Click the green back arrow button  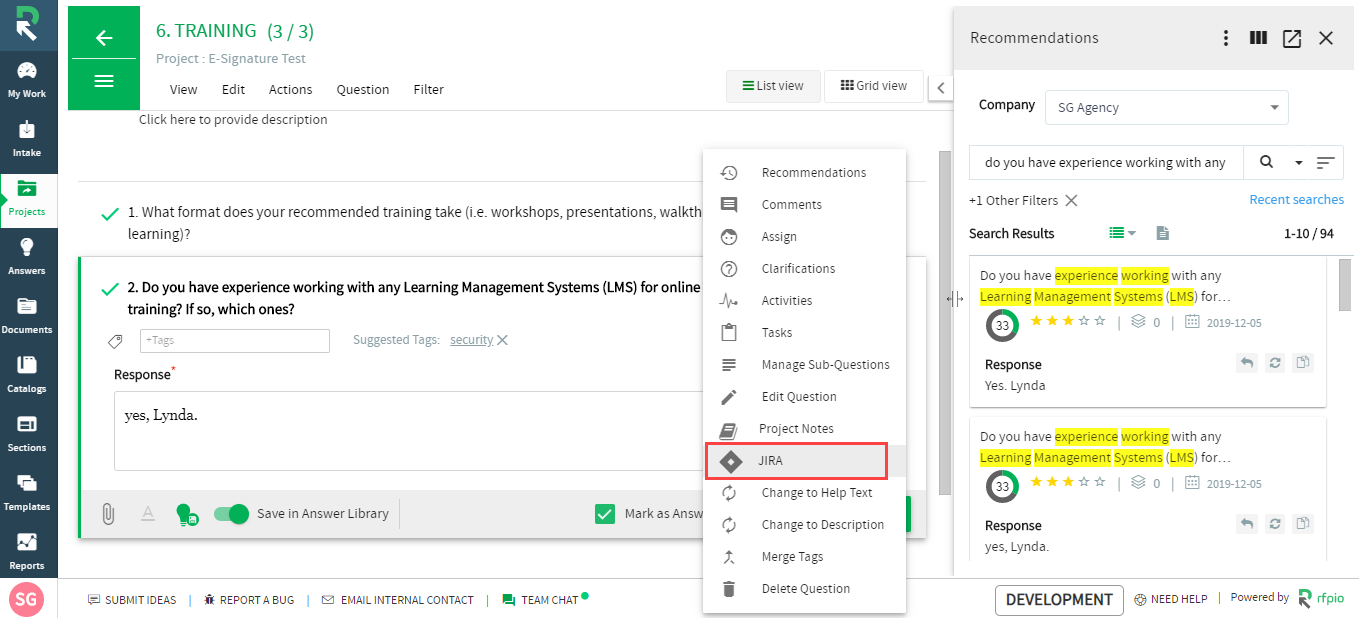[104, 38]
